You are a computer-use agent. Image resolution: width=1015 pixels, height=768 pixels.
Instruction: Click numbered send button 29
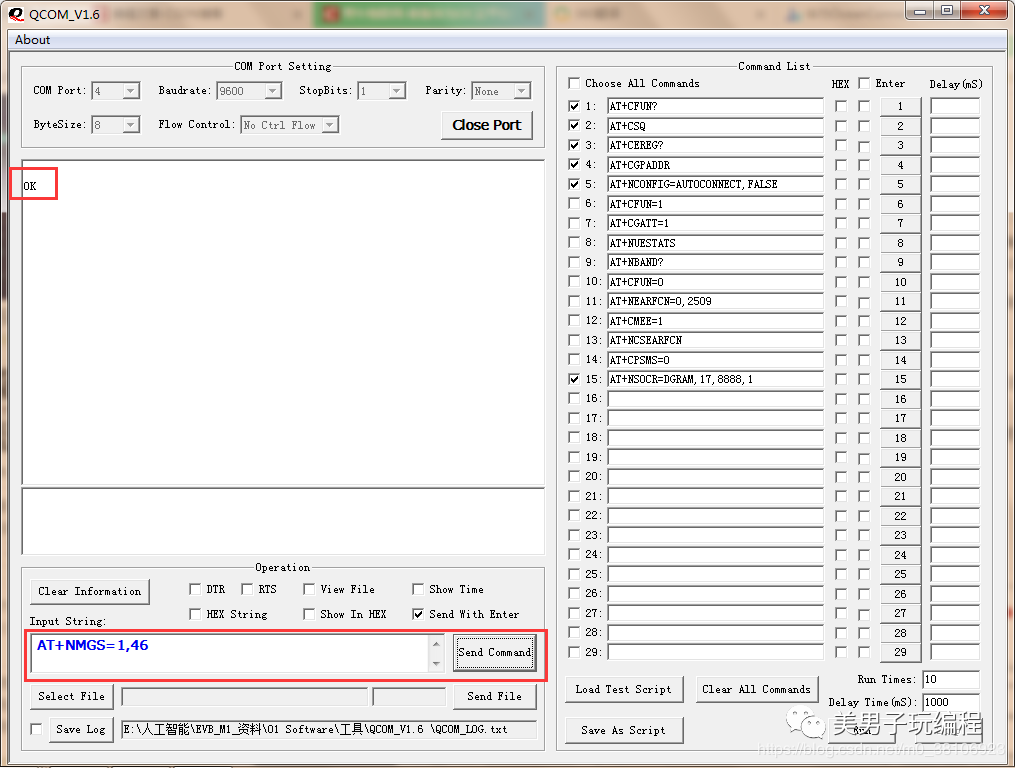[x=900, y=652]
